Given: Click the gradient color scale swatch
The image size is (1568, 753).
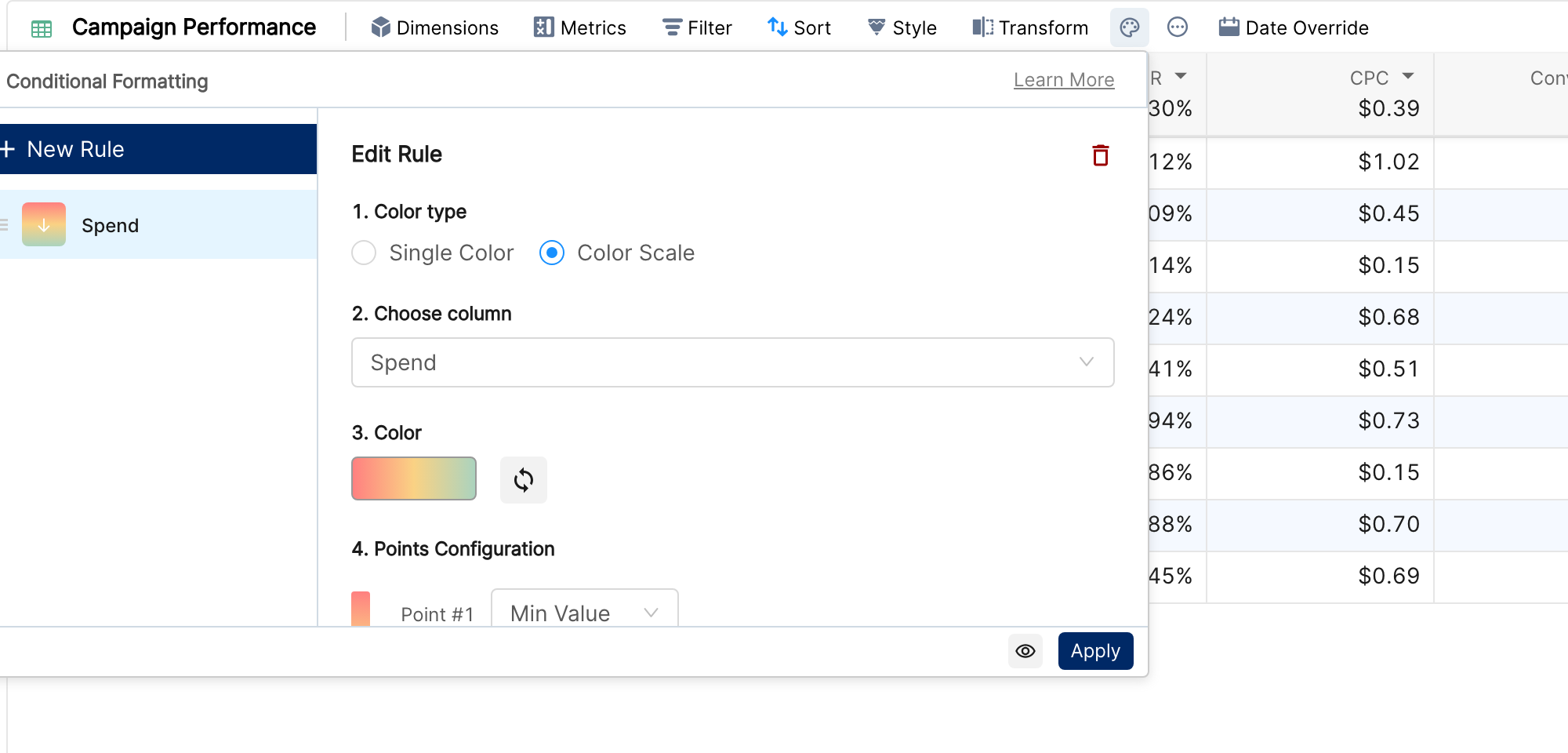Looking at the screenshot, I should pyautogui.click(x=414, y=478).
